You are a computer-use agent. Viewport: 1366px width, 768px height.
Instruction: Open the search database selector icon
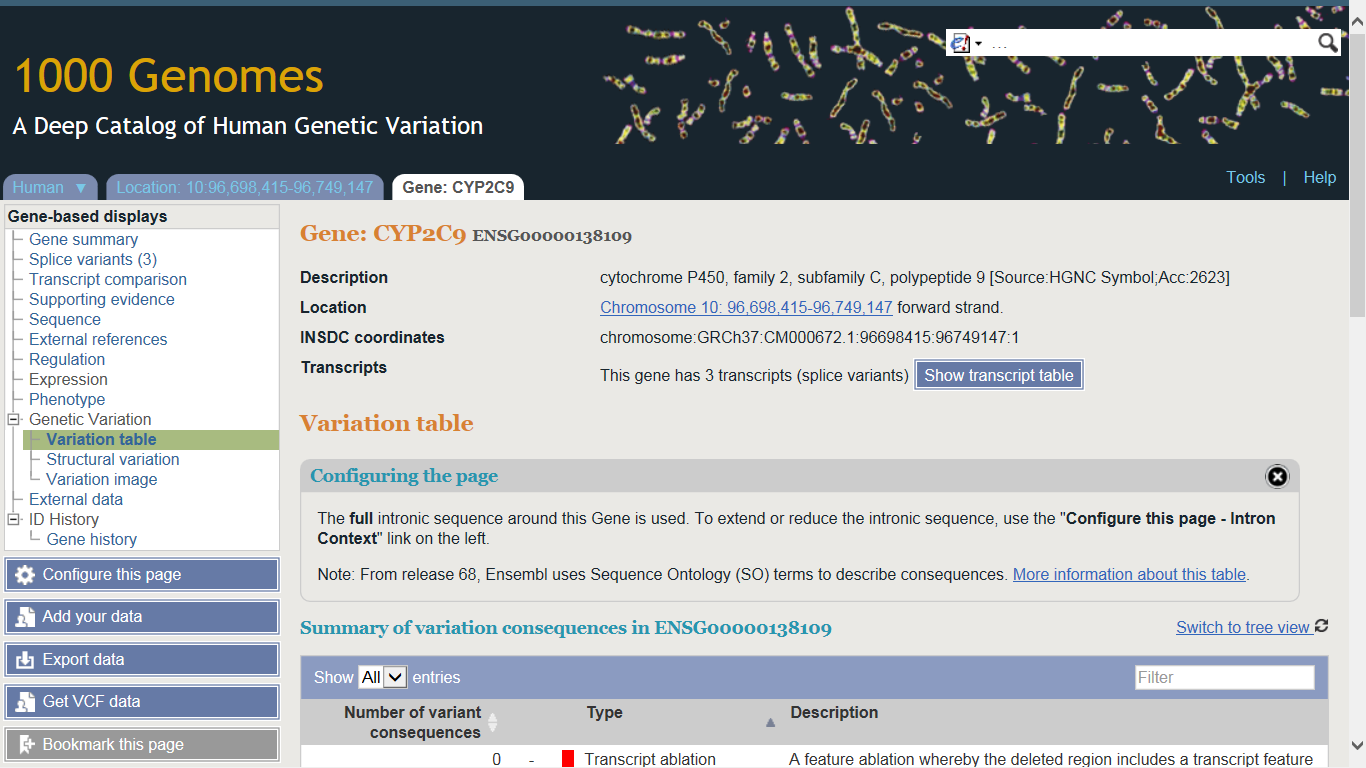click(x=966, y=43)
